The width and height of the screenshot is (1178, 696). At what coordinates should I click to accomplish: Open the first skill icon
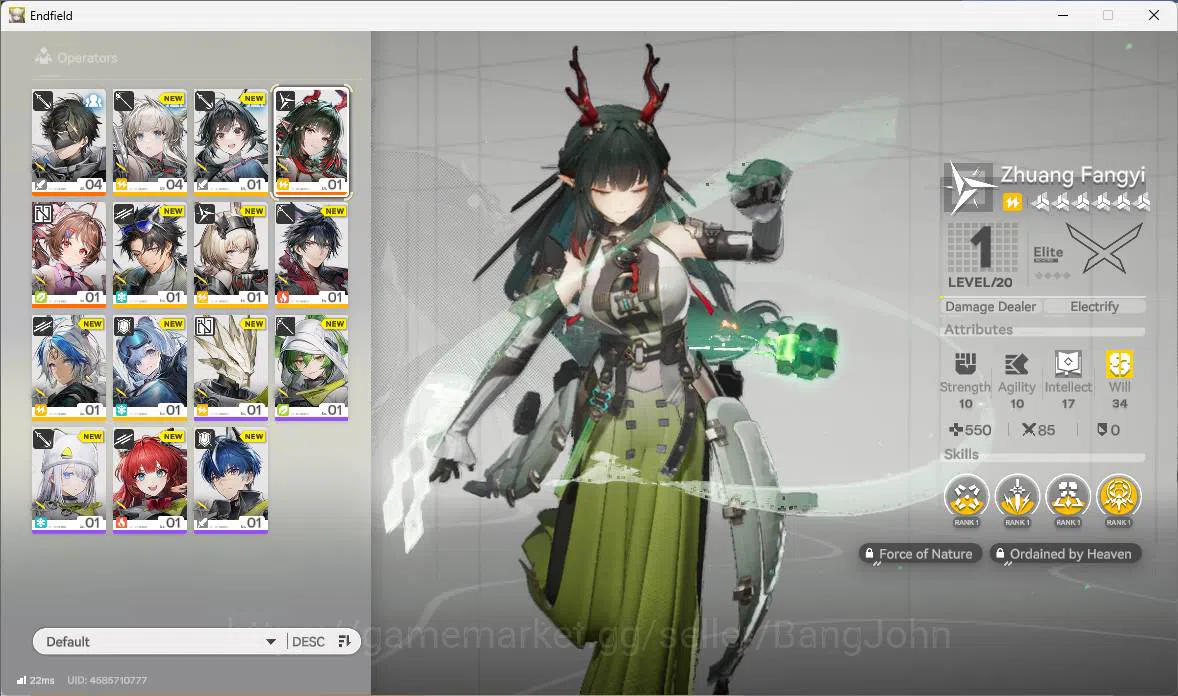point(966,496)
